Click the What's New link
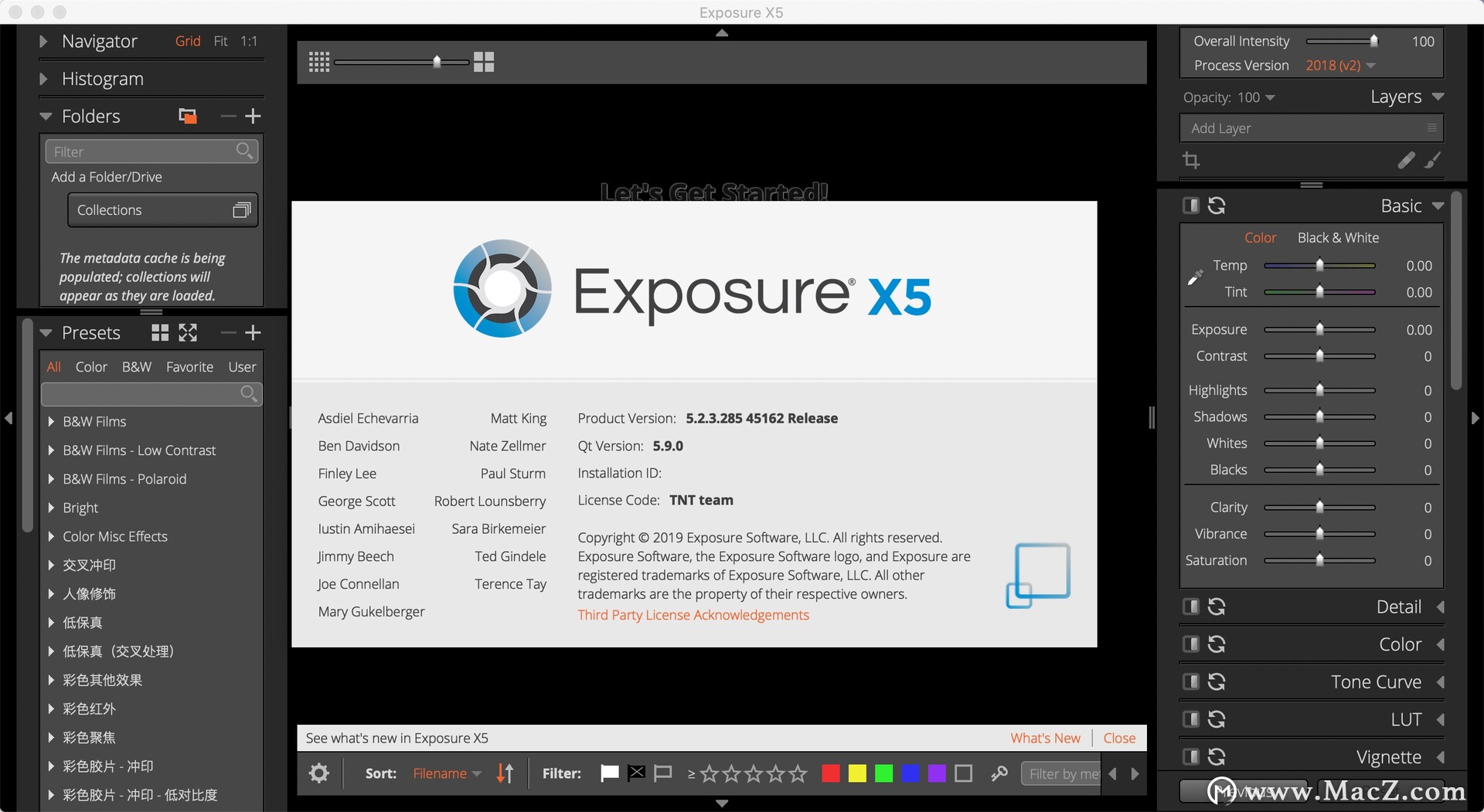Screen dimensions: 1484x812 (x=1045, y=738)
